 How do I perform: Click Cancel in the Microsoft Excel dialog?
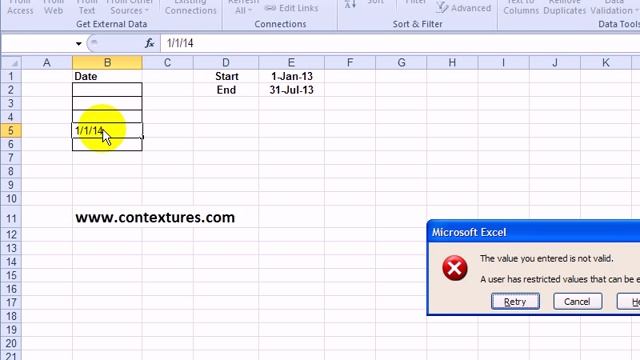(x=577, y=301)
